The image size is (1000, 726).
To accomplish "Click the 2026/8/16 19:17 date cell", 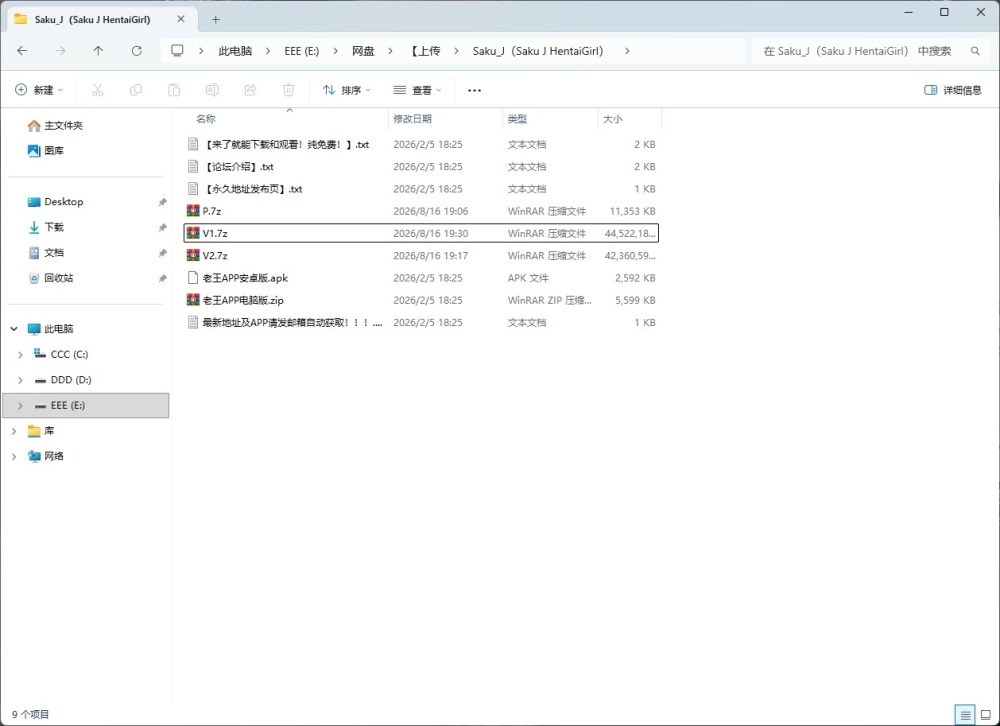I will [x=430, y=256].
